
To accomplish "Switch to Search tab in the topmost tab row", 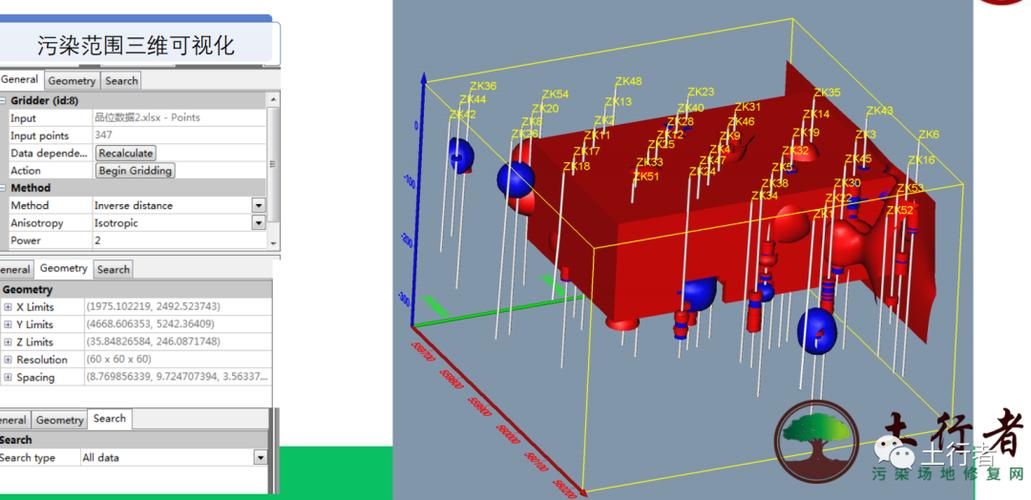I will tap(122, 80).
